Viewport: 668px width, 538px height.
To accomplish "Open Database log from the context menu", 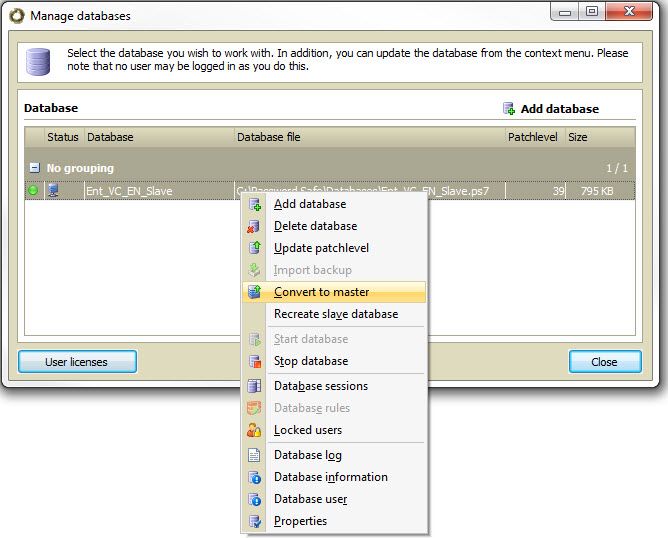I will 334,455.
